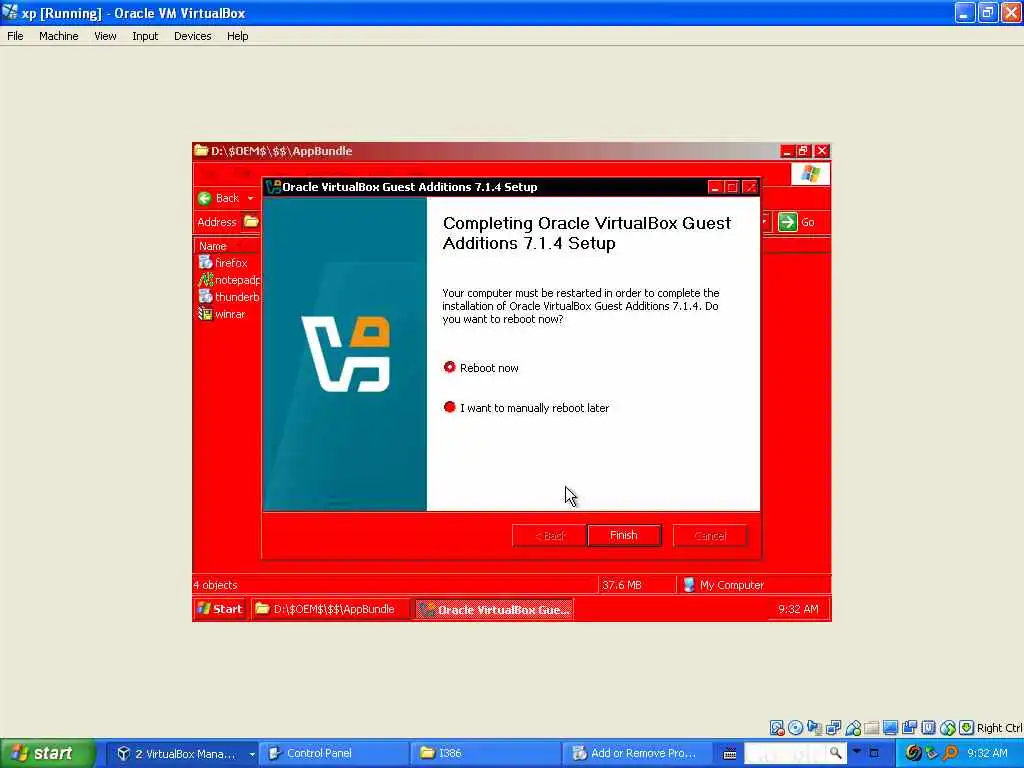Click the network connection tray icon
The width and height of the screenshot is (1024, 768).
[x=933, y=754]
